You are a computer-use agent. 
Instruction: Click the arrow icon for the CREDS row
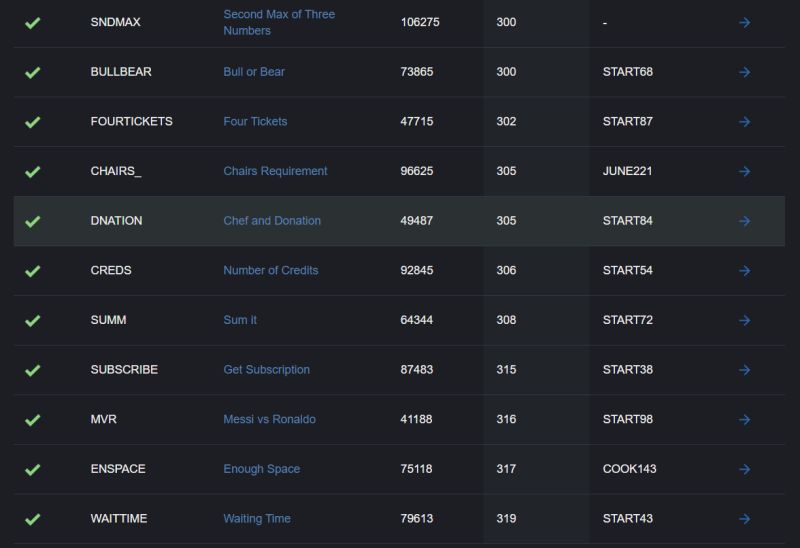[744, 271]
